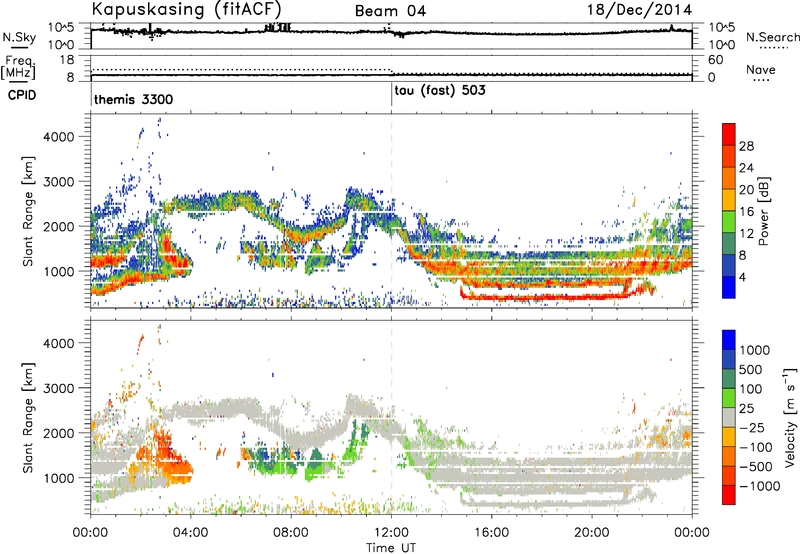800x554 pixels.
Task: Click the blue 4 dB power colorbar segment
Action: pyautogui.click(x=729, y=287)
